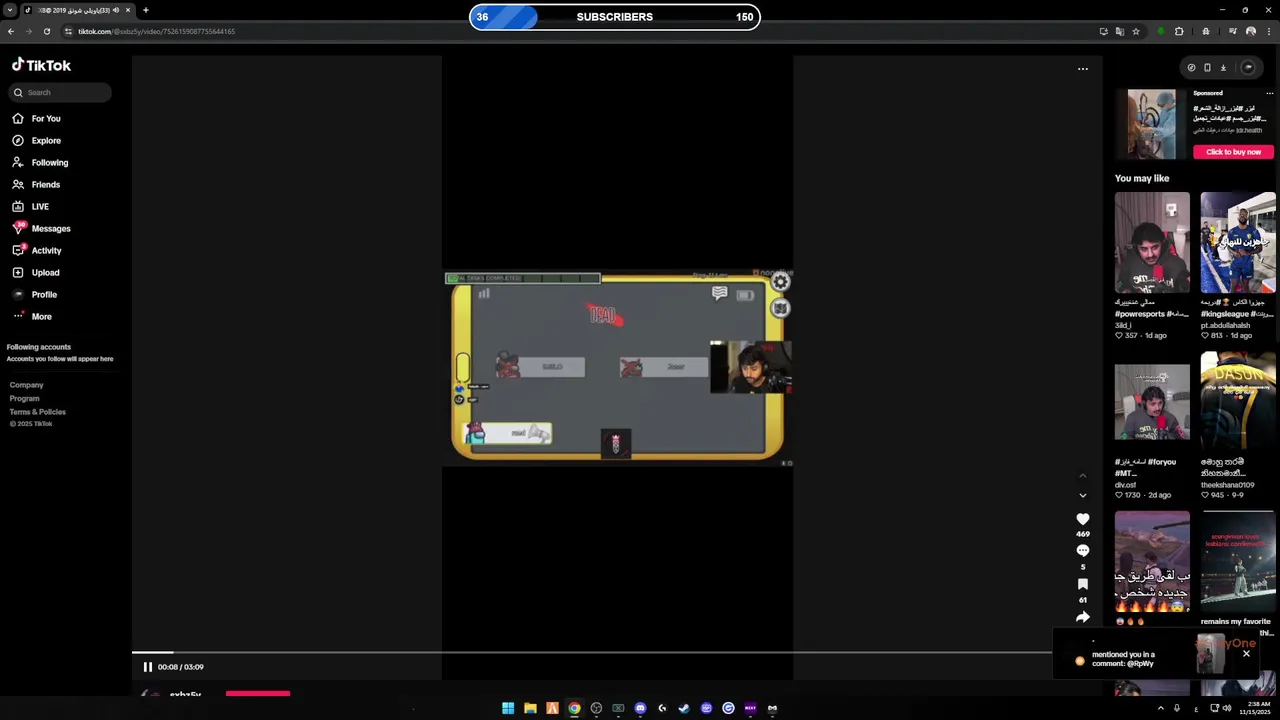Open the Terms & Policies link

coord(37,412)
